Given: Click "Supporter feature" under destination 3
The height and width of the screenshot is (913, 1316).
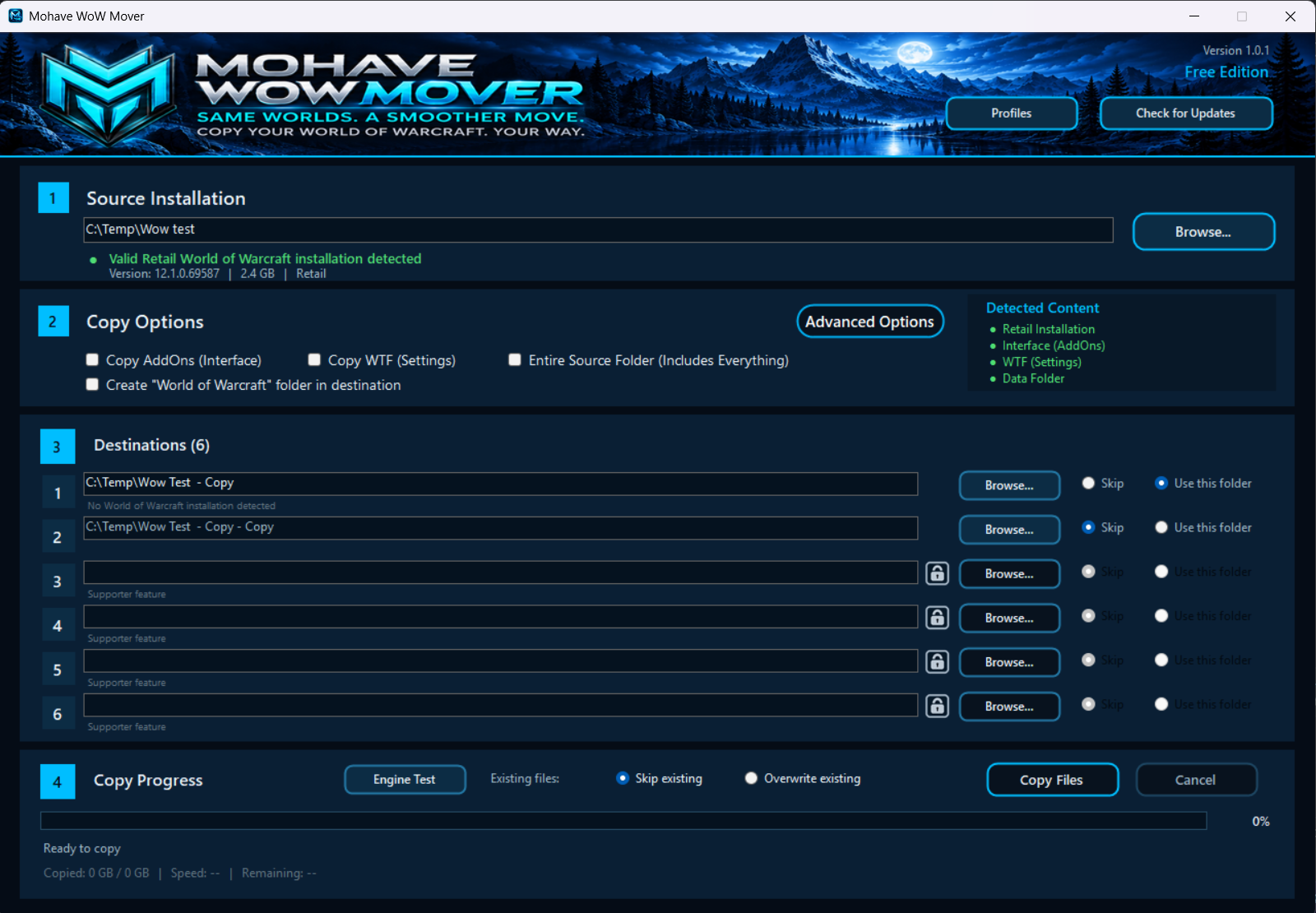Looking at the screenshot, I should pos(127,594).
